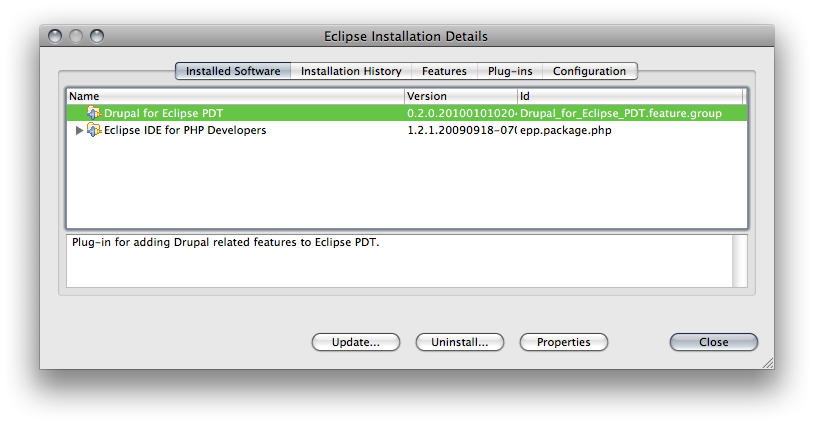This screenshot has height=424, width=814.
Task: Go to the Configuration tab
Action: click(589, 71)
